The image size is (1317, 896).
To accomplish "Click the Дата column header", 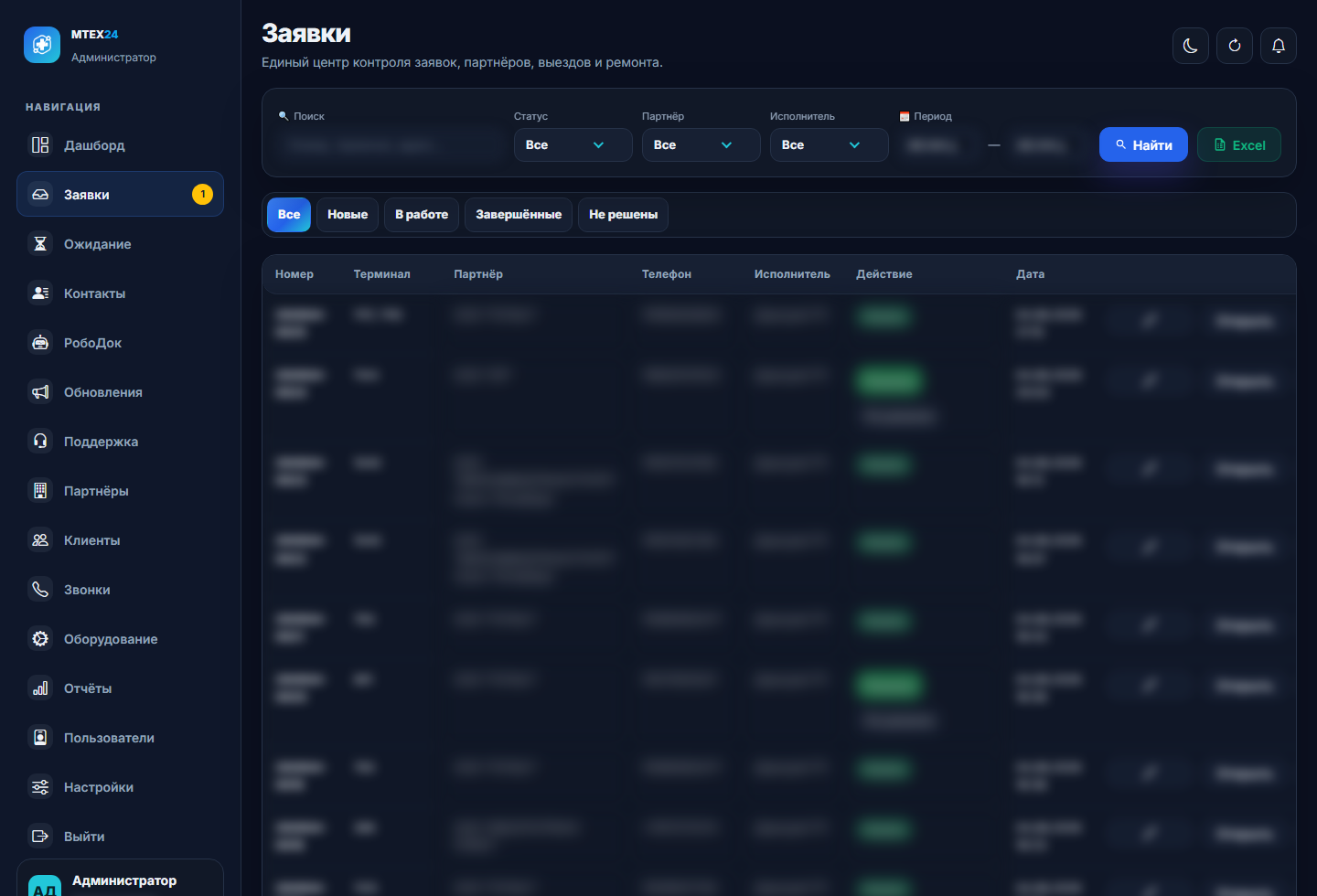I will 1031,274.
